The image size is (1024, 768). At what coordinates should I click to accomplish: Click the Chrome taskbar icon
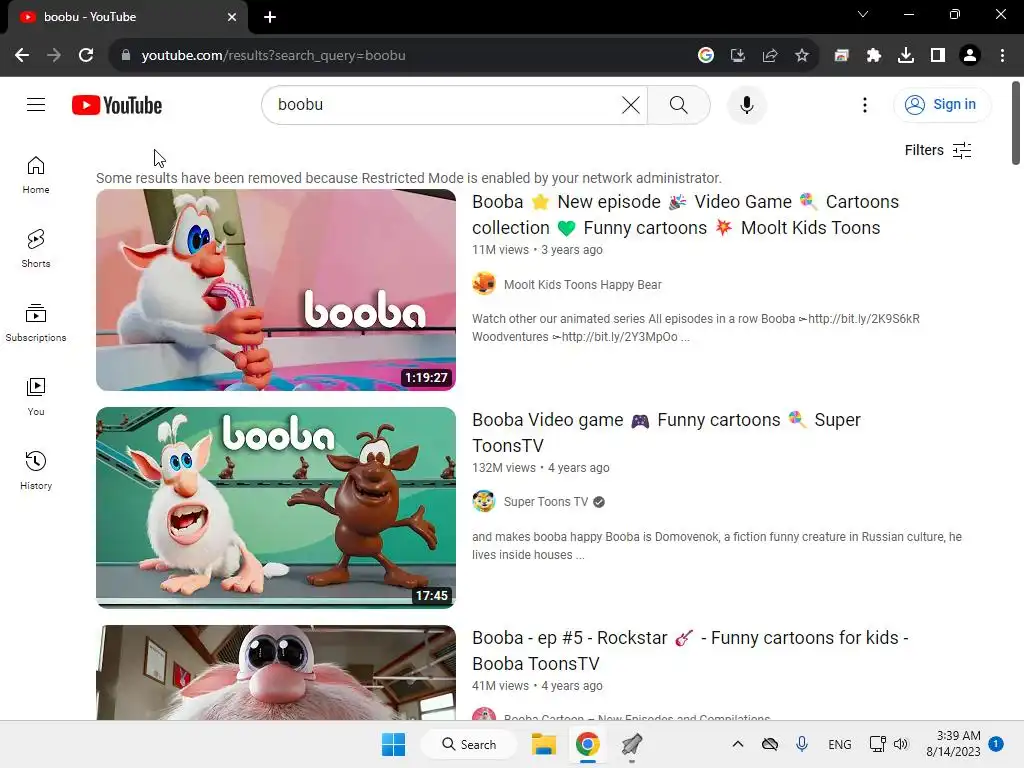point(587,744)
